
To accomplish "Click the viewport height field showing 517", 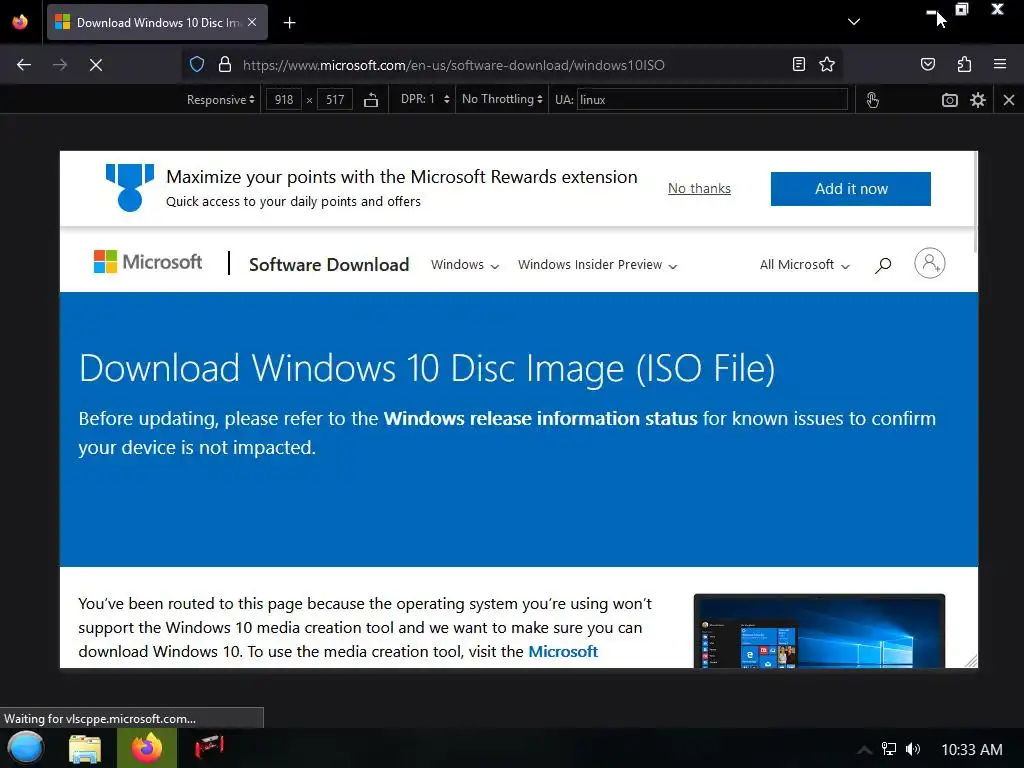I will [x=335, y=100].
